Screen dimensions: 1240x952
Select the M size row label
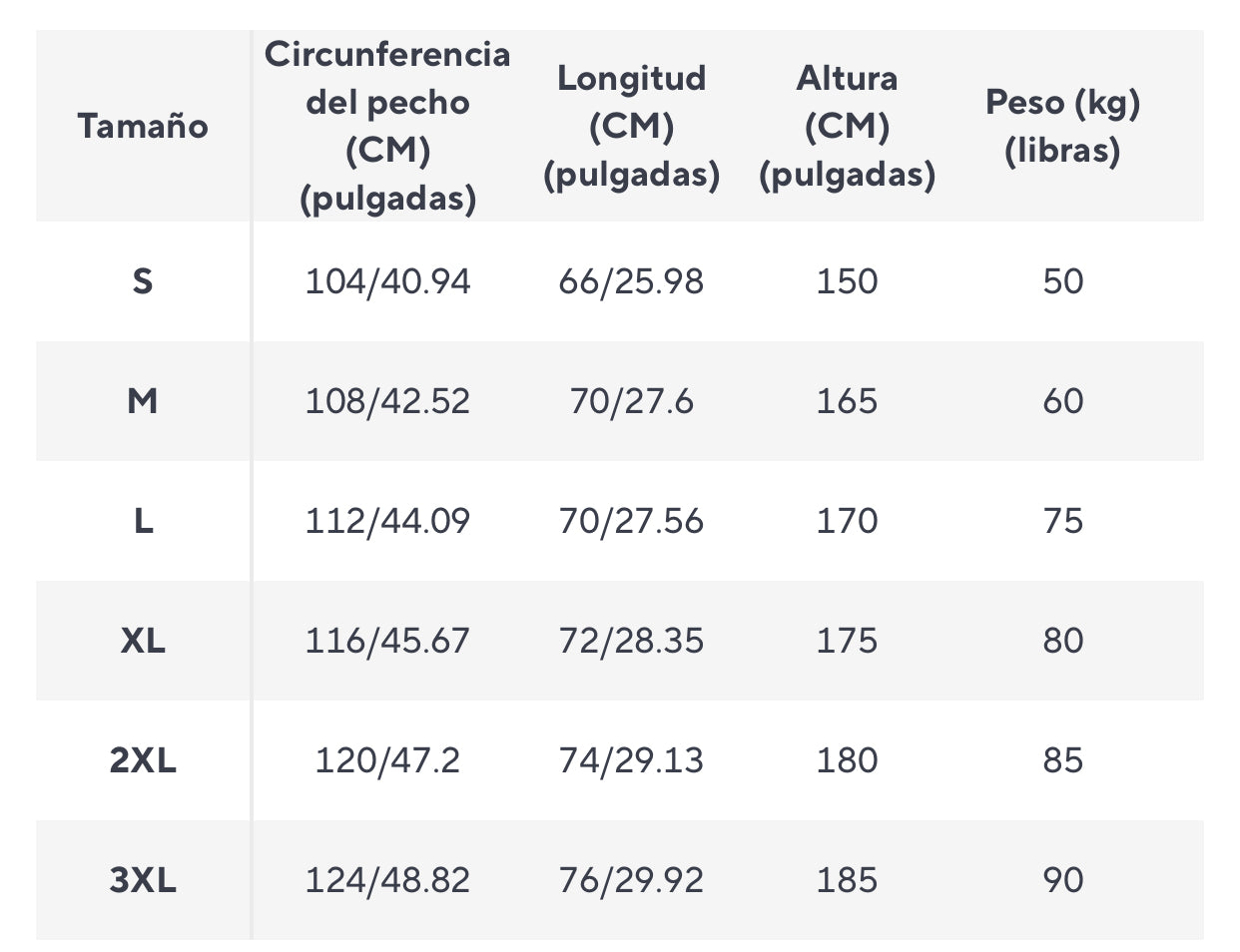[x=143, y=401]
